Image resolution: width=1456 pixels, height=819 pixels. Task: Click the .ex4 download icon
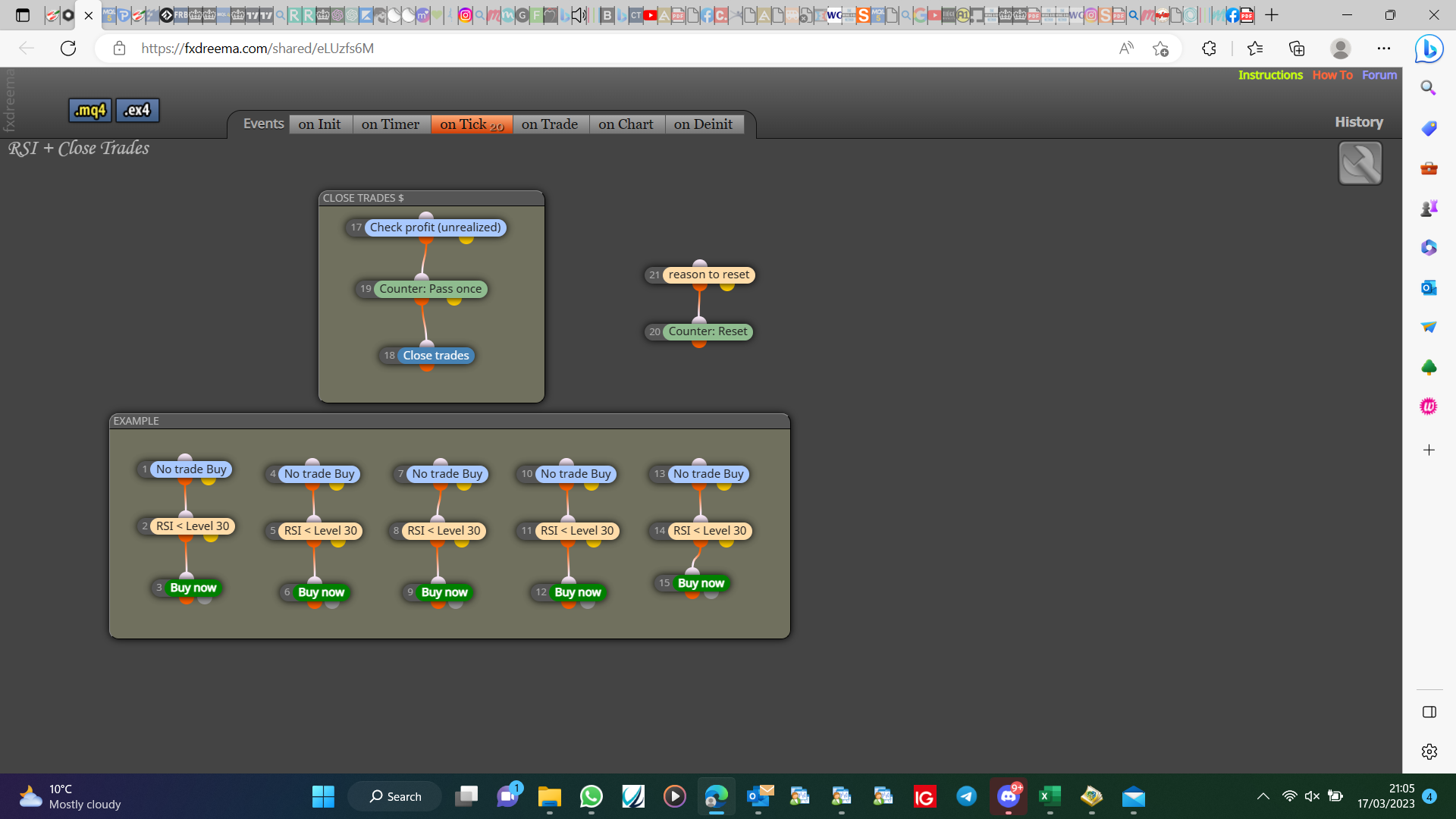click(x=137, y=111)
